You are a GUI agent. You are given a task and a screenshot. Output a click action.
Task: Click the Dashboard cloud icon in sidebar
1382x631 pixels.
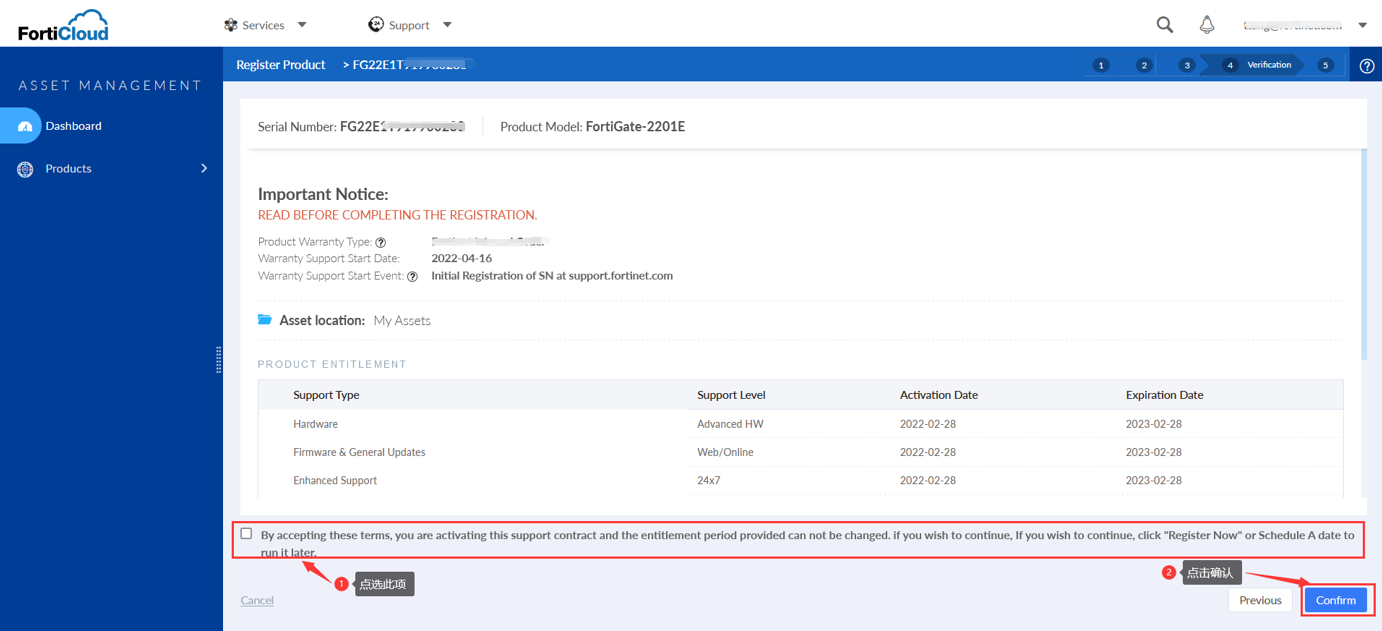coord(25,126)
